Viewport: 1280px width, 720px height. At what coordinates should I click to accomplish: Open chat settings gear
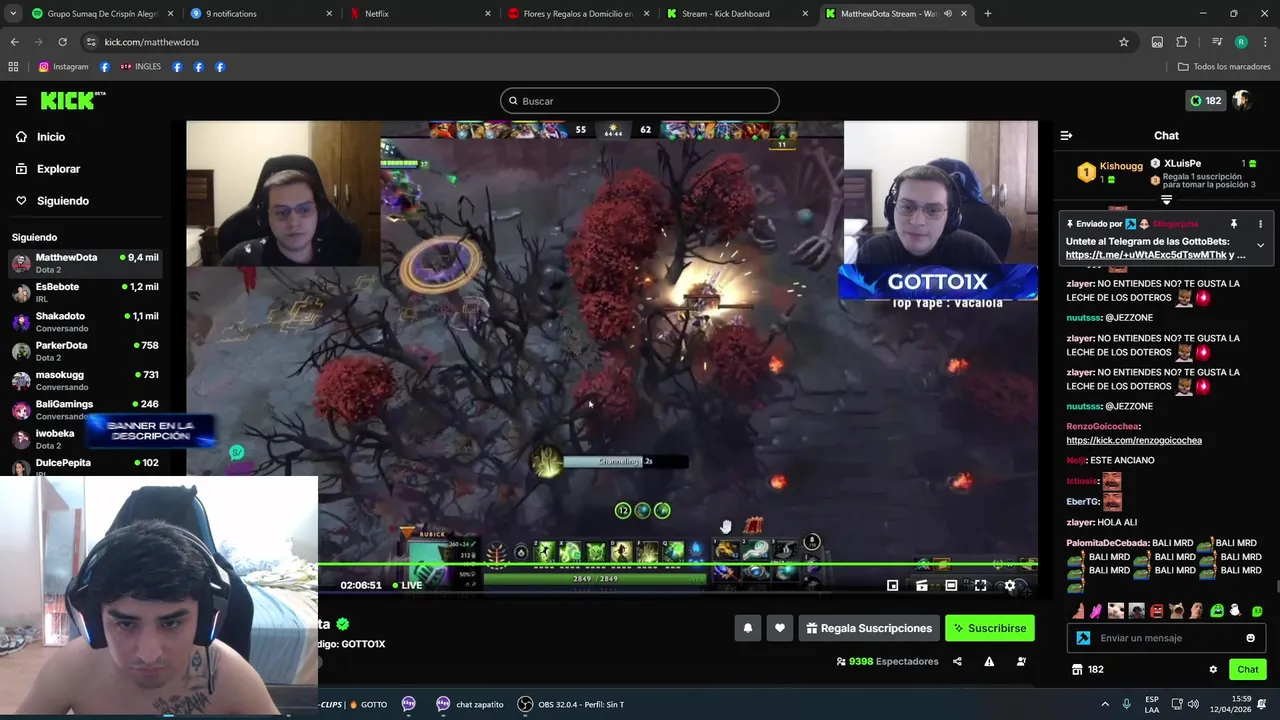point(1213,669)
